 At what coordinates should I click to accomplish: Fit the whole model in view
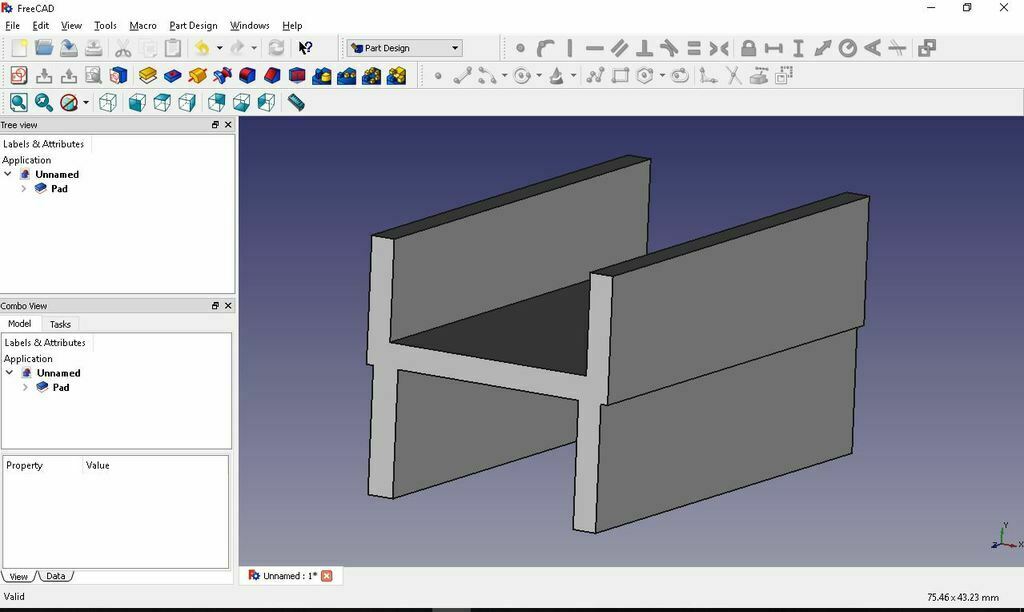[x=18, y=102]
